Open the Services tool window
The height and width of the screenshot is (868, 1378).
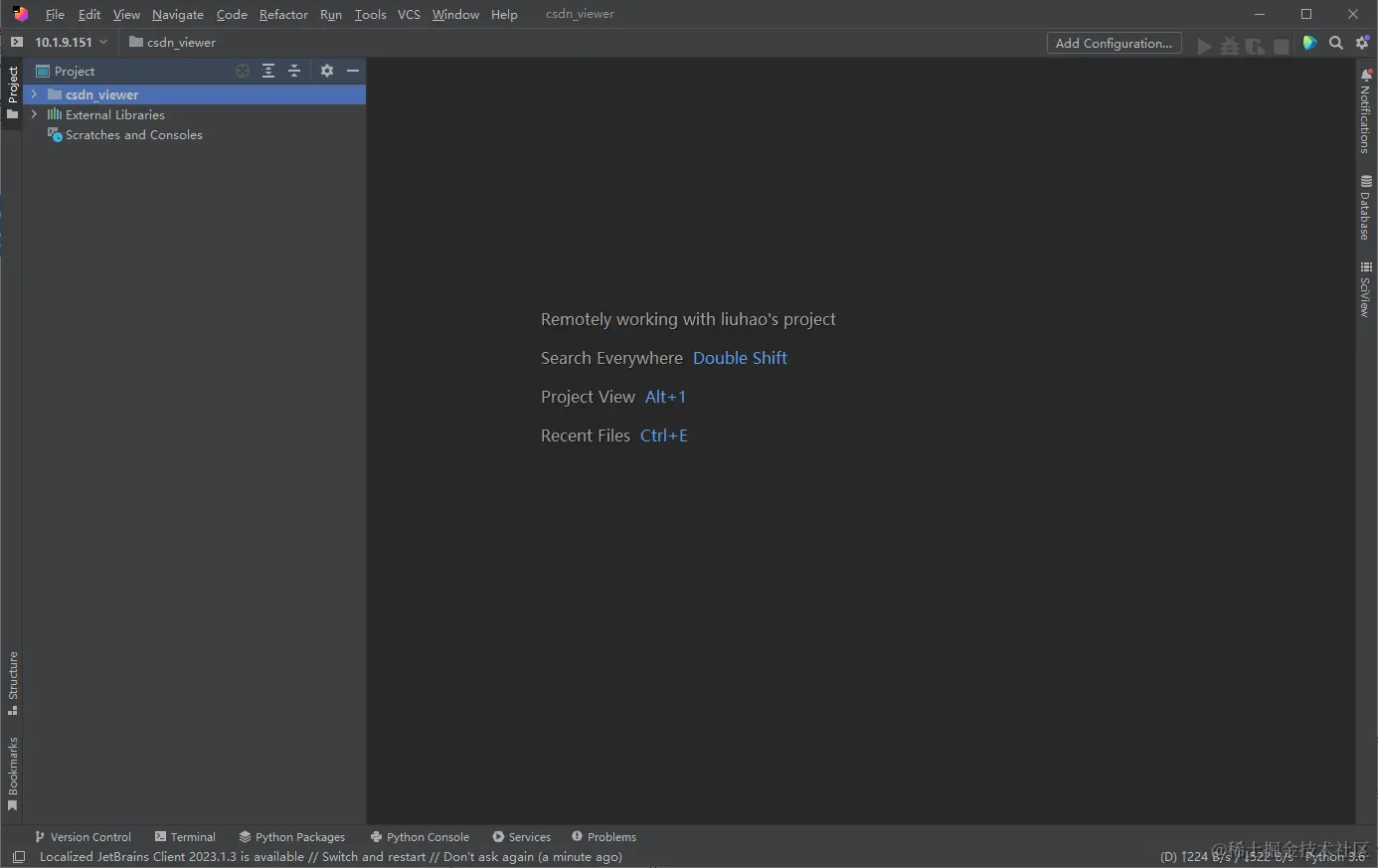click(522, 837)
